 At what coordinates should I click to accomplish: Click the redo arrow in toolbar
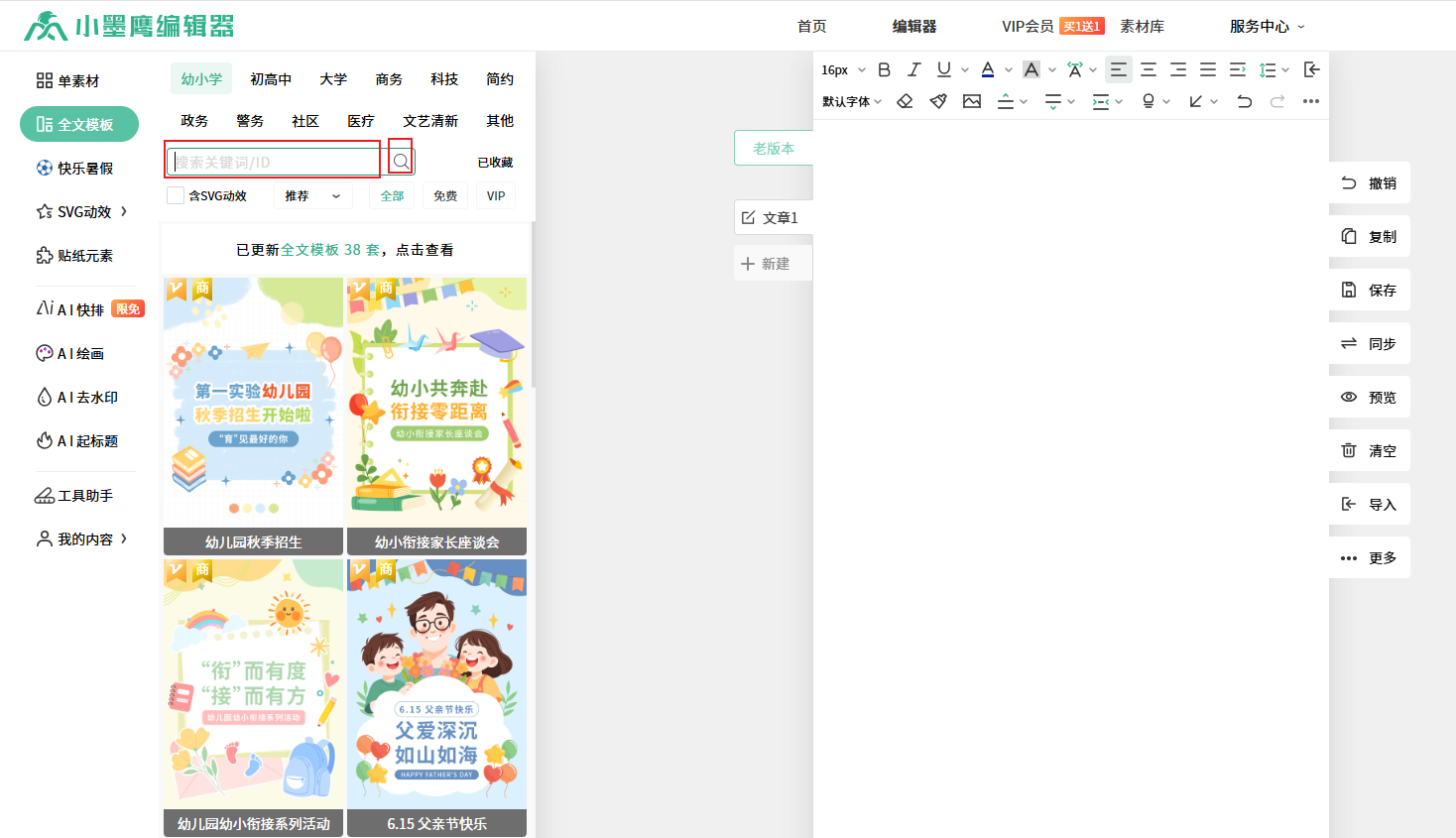click(1277, 101)
